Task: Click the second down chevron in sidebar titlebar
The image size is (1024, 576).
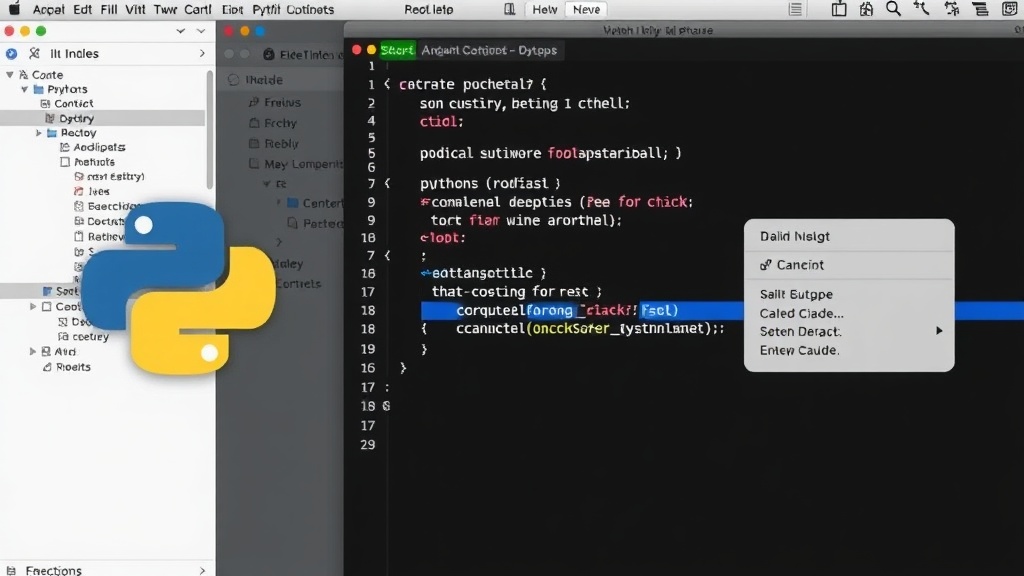Action: [200, 31]
